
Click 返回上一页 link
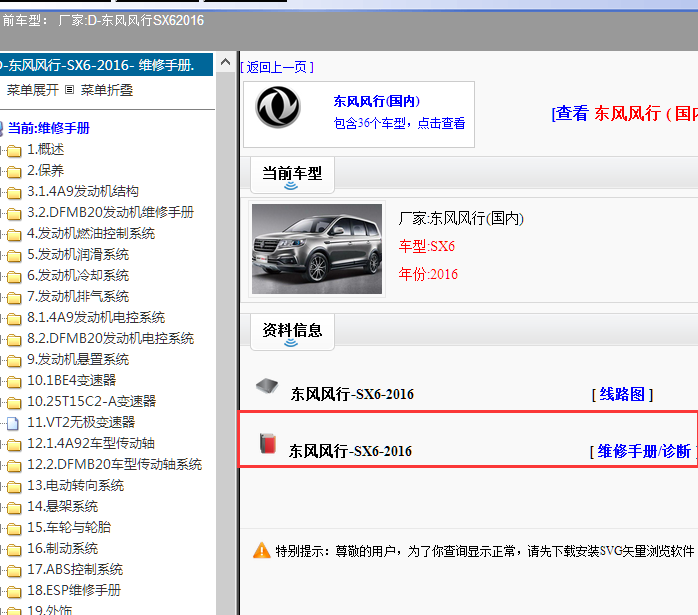[x=277, y=67]
